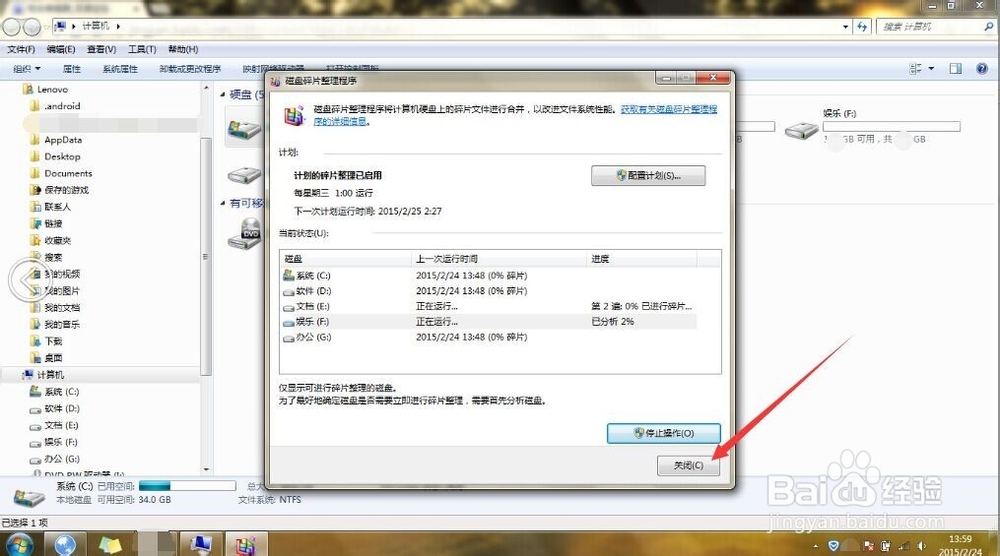Image resolution: width=1000 pixels, height=556 pixels.
Task: Click the search magnifier icon
Action: coord(989,27)
